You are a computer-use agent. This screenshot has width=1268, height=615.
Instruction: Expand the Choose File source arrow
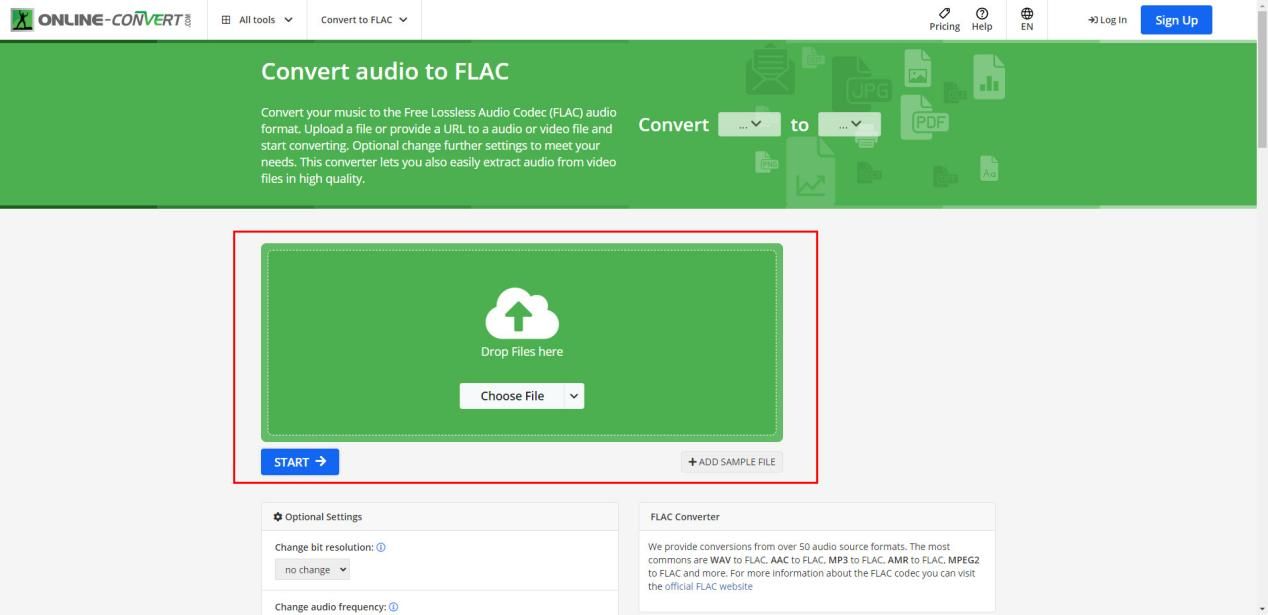pos(574,396)
